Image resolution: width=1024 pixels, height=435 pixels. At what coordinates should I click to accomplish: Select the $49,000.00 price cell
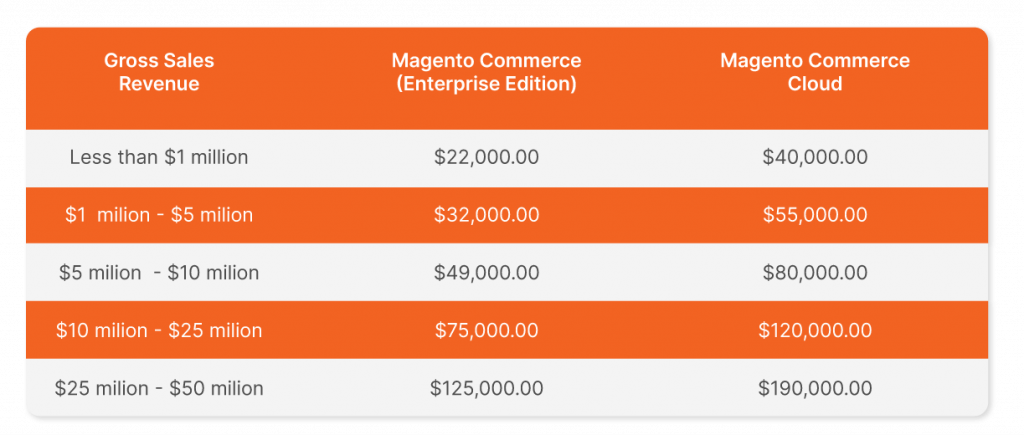click(x=487, y=272)
